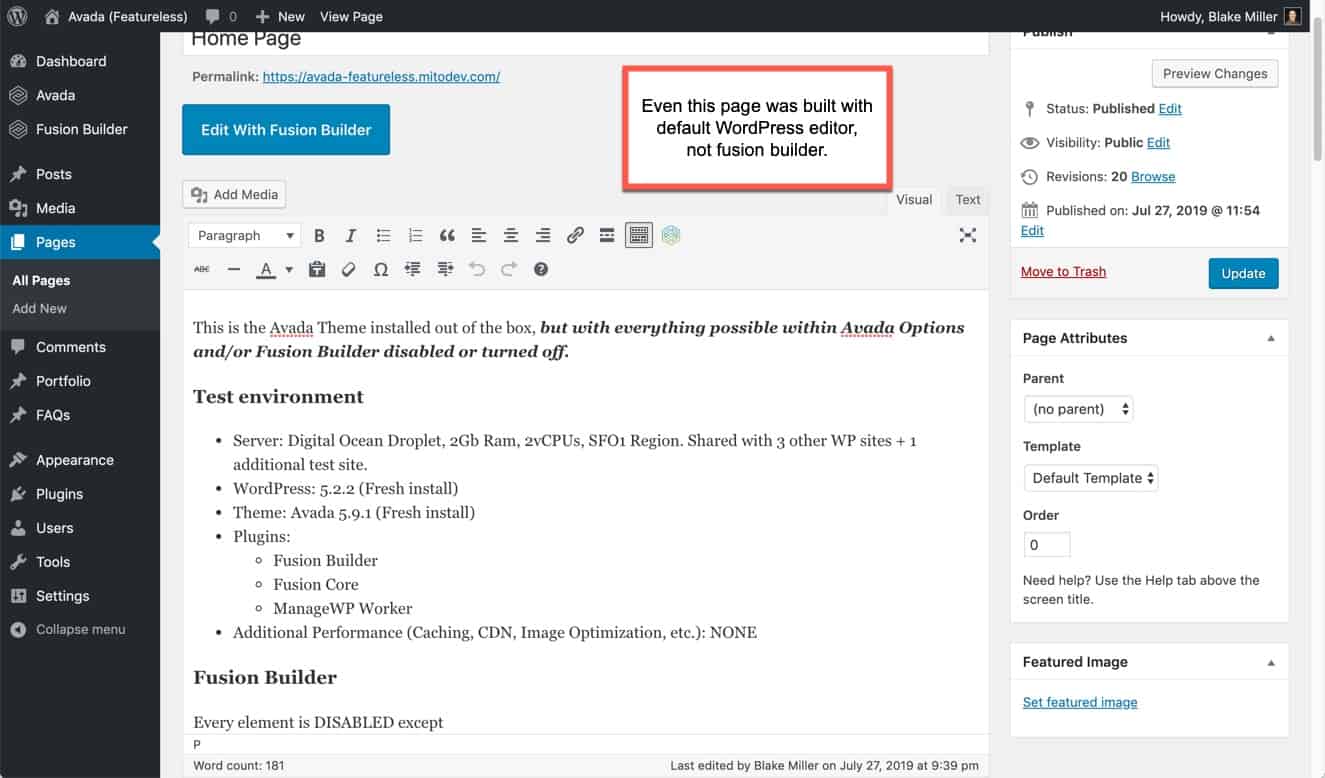1325x778 pixels.
Task: Click Move to Trash link
Action: [1063, 271]
